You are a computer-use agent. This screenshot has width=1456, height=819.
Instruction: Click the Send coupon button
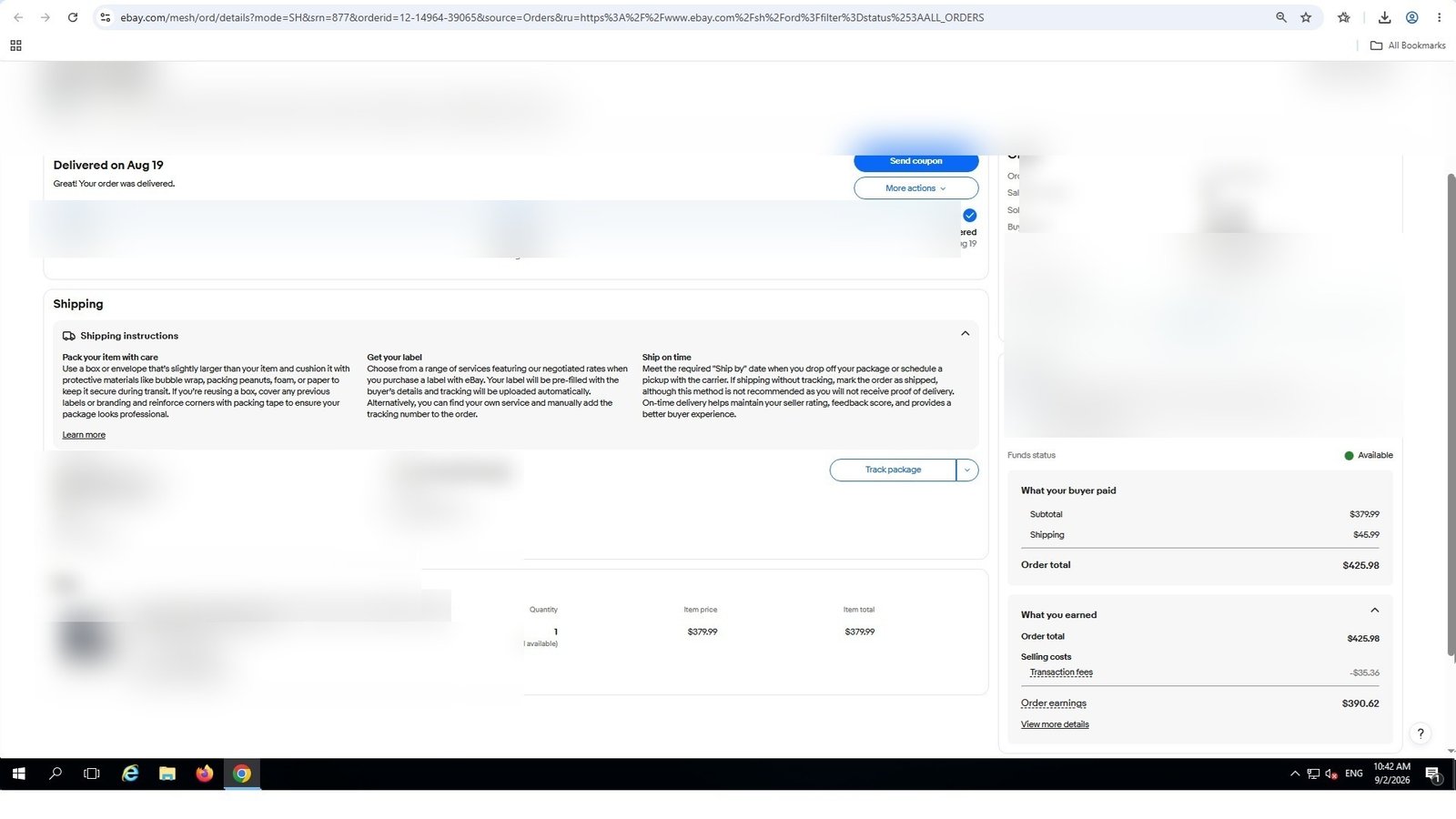[915, 161]
